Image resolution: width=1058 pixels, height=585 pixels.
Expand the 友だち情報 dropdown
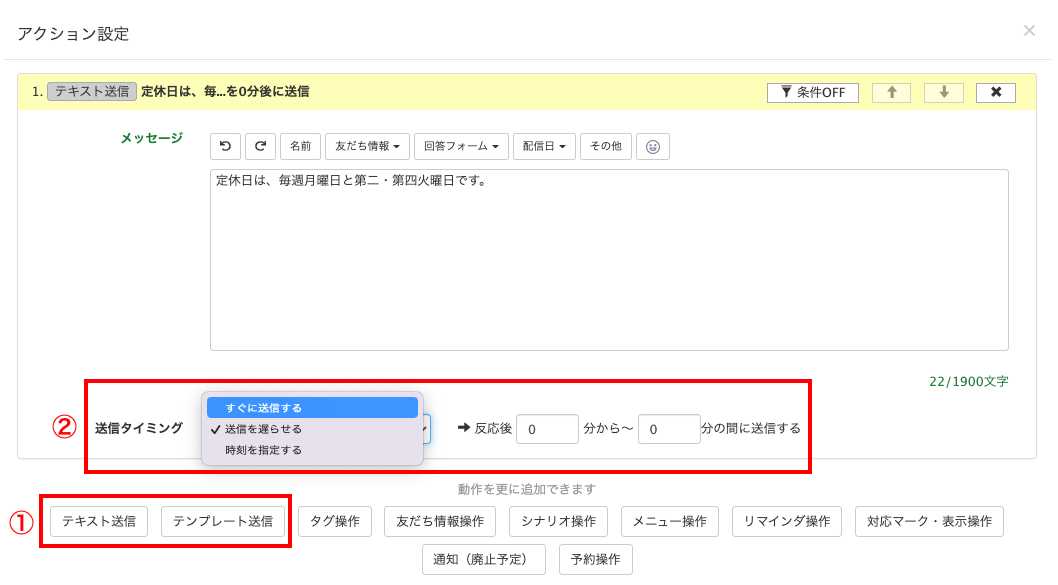[367, 146]
